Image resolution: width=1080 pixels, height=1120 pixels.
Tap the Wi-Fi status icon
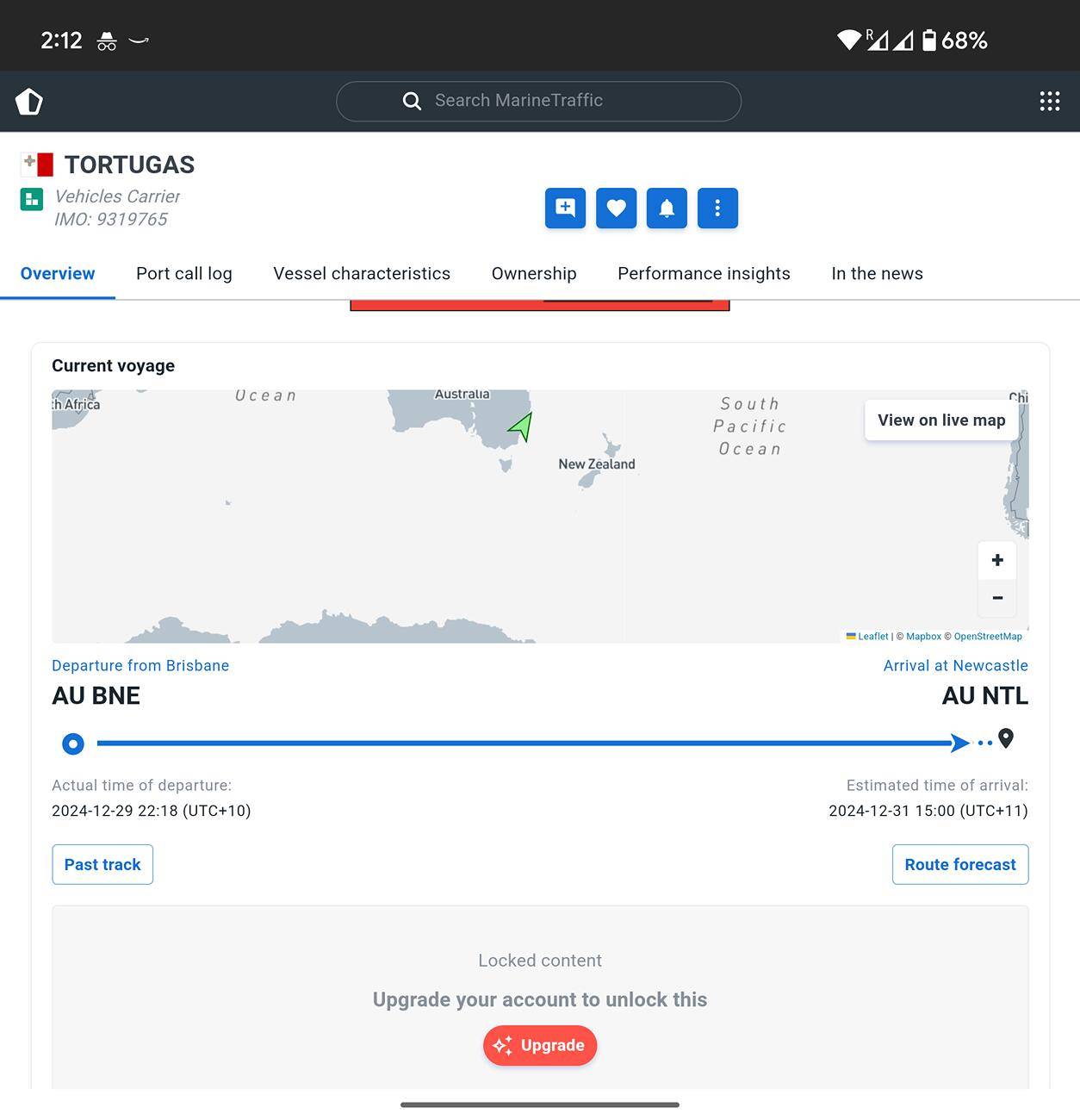coord(849,40)
